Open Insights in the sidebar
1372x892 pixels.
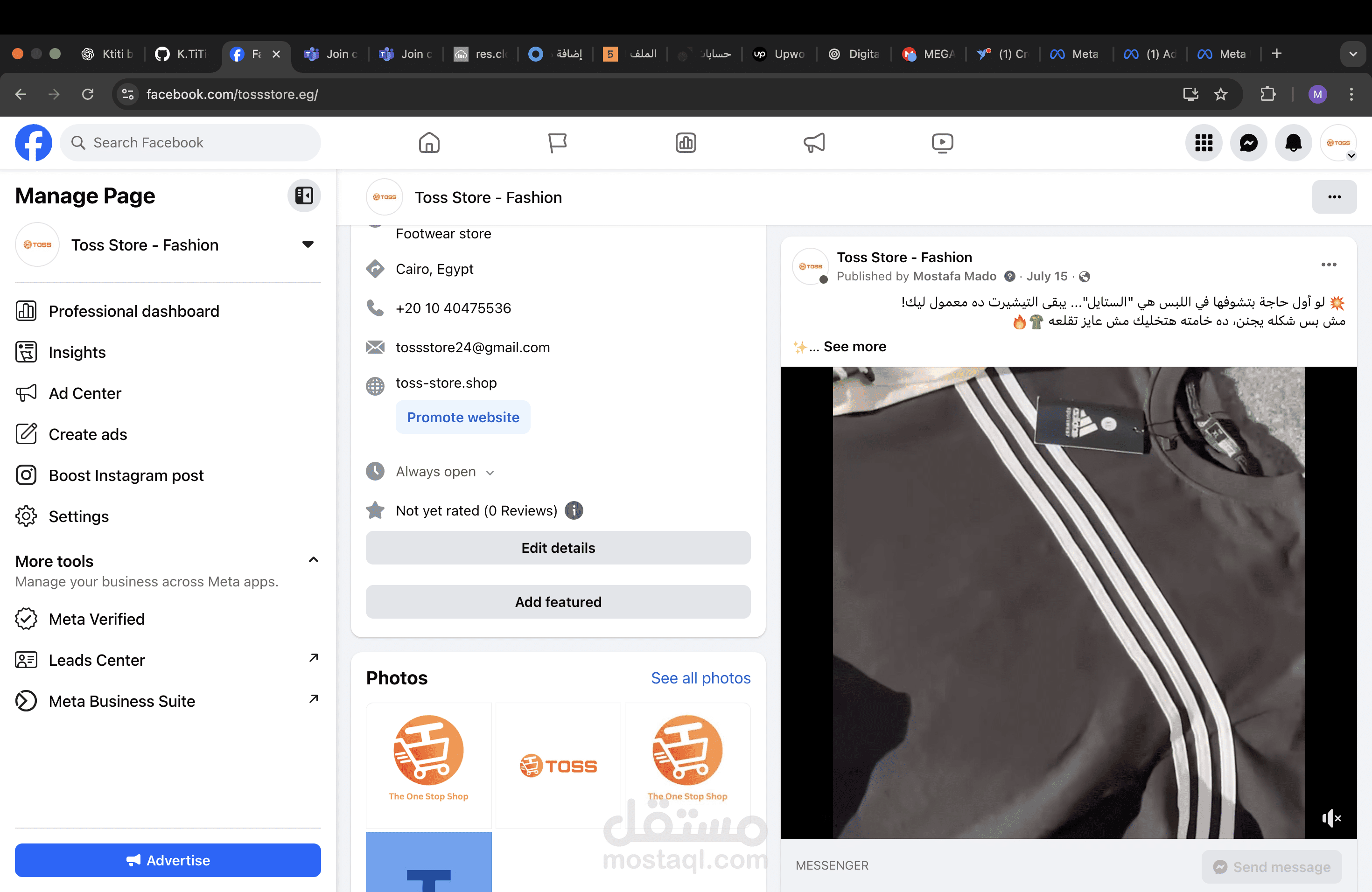point(77,352)
